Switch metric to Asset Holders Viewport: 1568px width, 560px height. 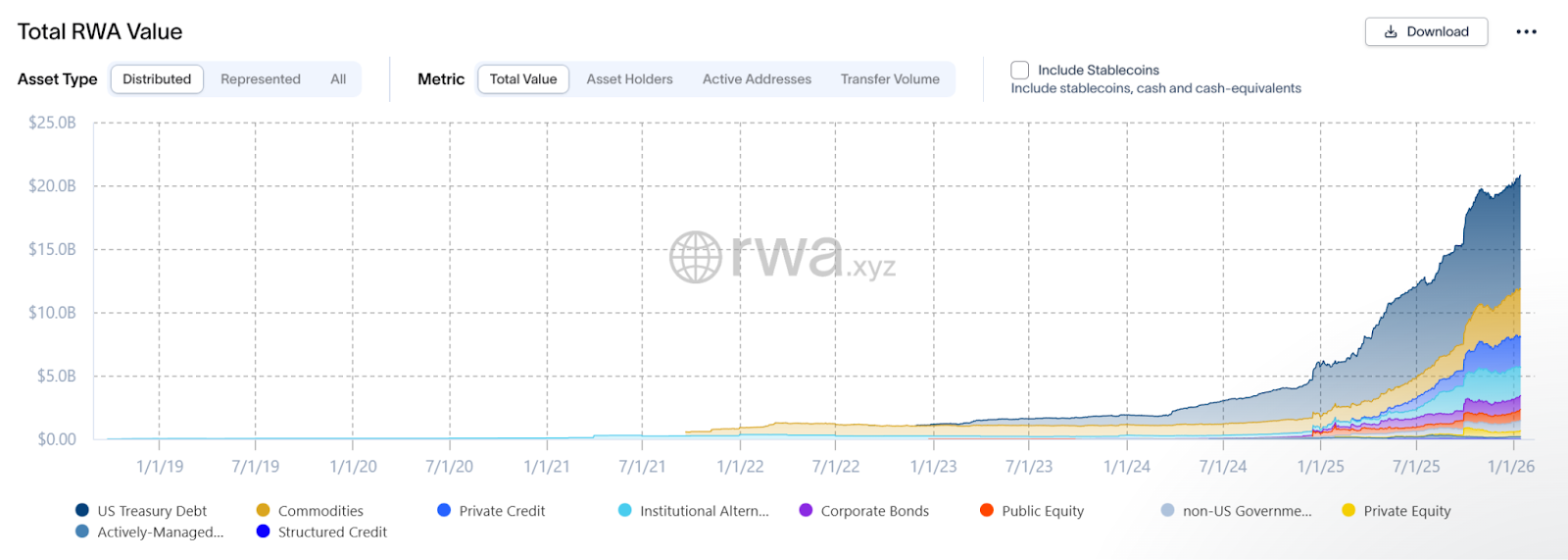[629, 79]
